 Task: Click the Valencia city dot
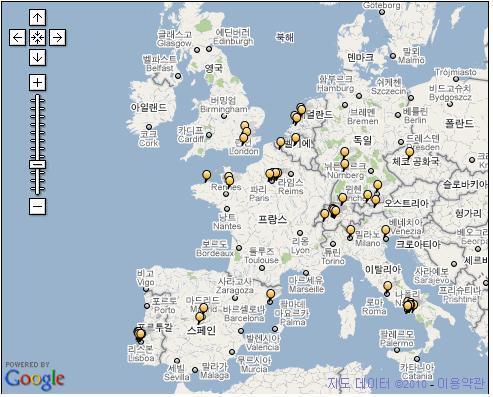pyautogui.click(x=241, y=331)
